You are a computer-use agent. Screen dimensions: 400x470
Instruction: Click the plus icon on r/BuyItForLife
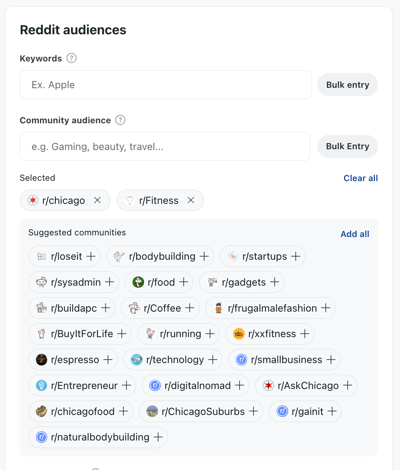122,333
